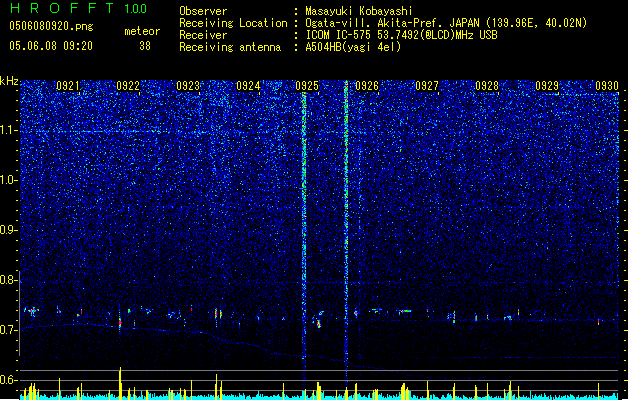Click the Receiving Location label
The image size is (629, 400).
click(x=233, y=23)
